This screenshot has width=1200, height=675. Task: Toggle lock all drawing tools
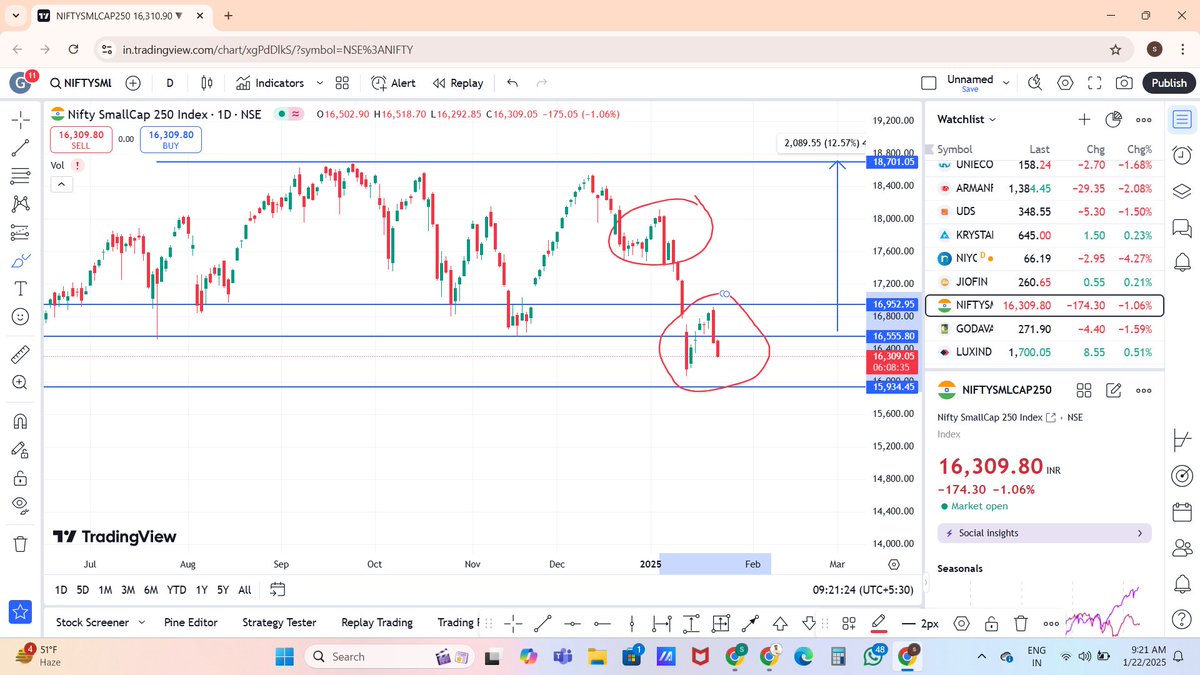click(x=20, y=477)
